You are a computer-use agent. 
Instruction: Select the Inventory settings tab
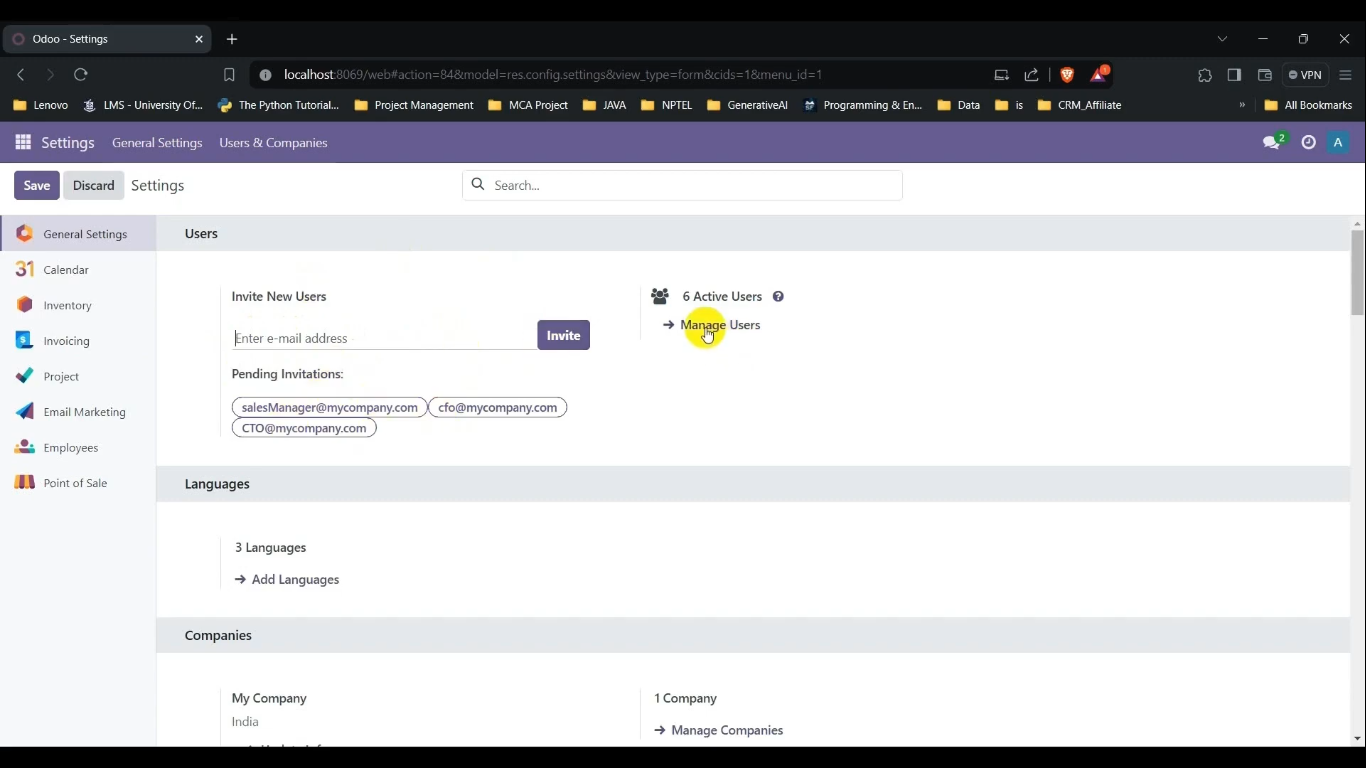(x=78, y=305)
